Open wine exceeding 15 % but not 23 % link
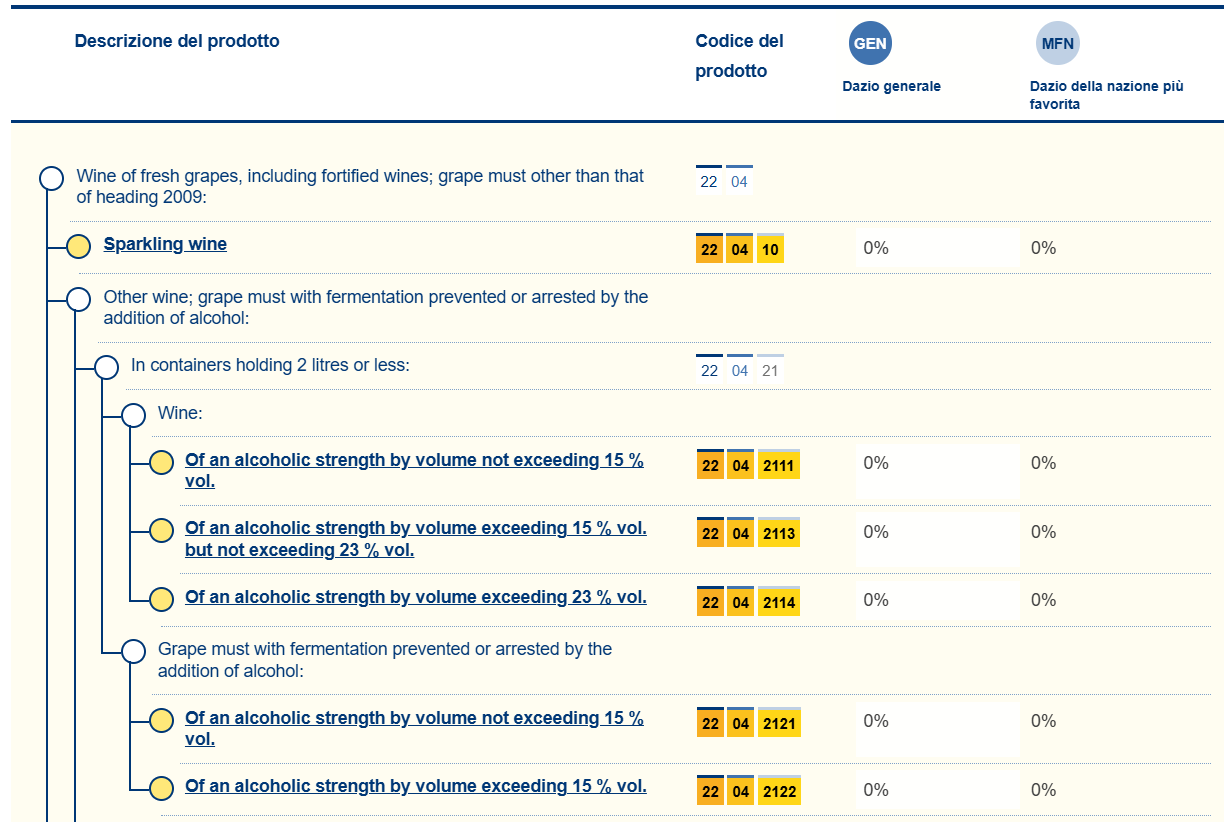Image resolution: width=1227 pixels, height=822 pixels. (x=415, y=539)
